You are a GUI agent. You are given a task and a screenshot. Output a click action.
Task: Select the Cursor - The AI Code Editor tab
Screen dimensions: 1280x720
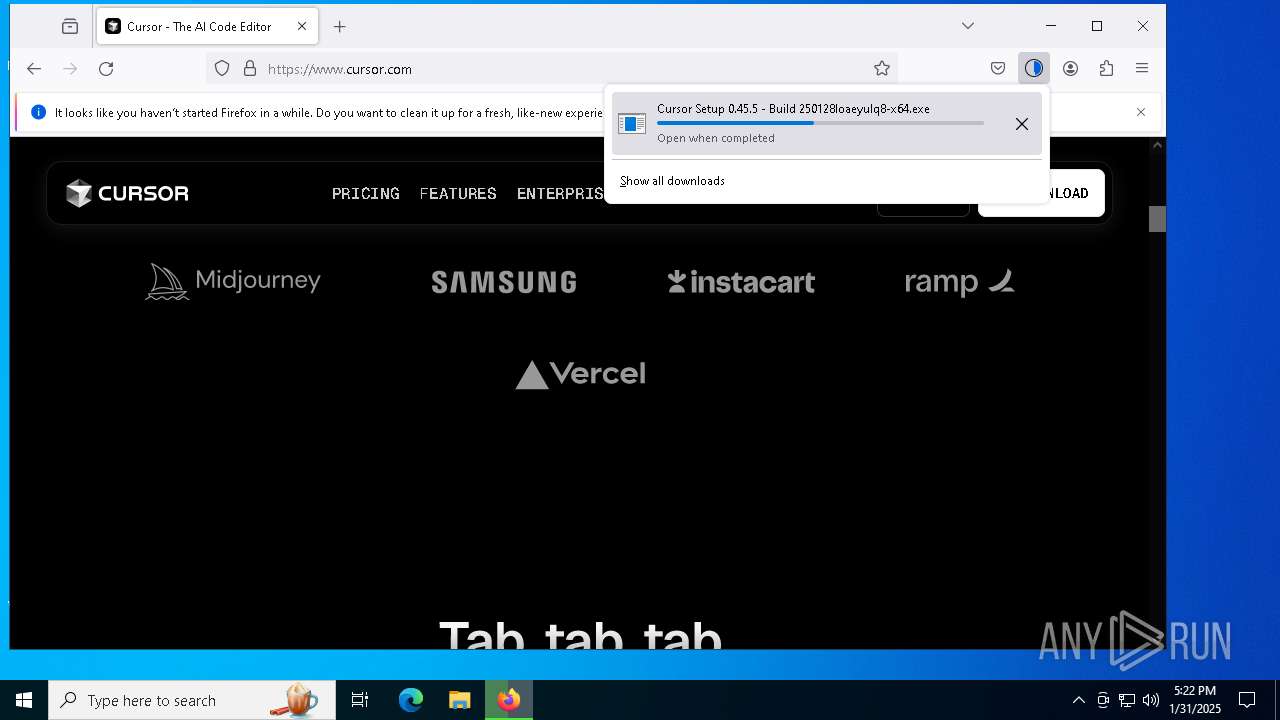tap(207, 27)
